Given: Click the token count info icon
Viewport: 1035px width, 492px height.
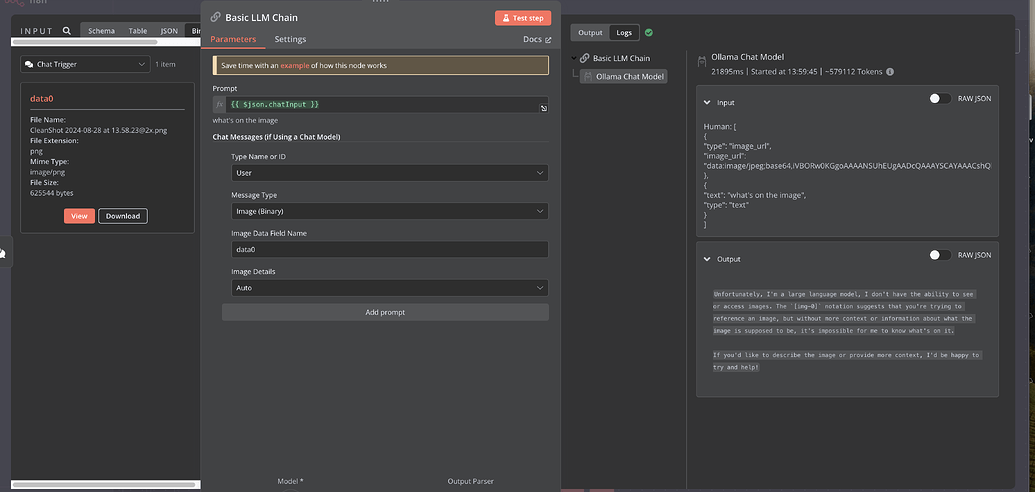Looking at the screenshot, I should 890,72.
